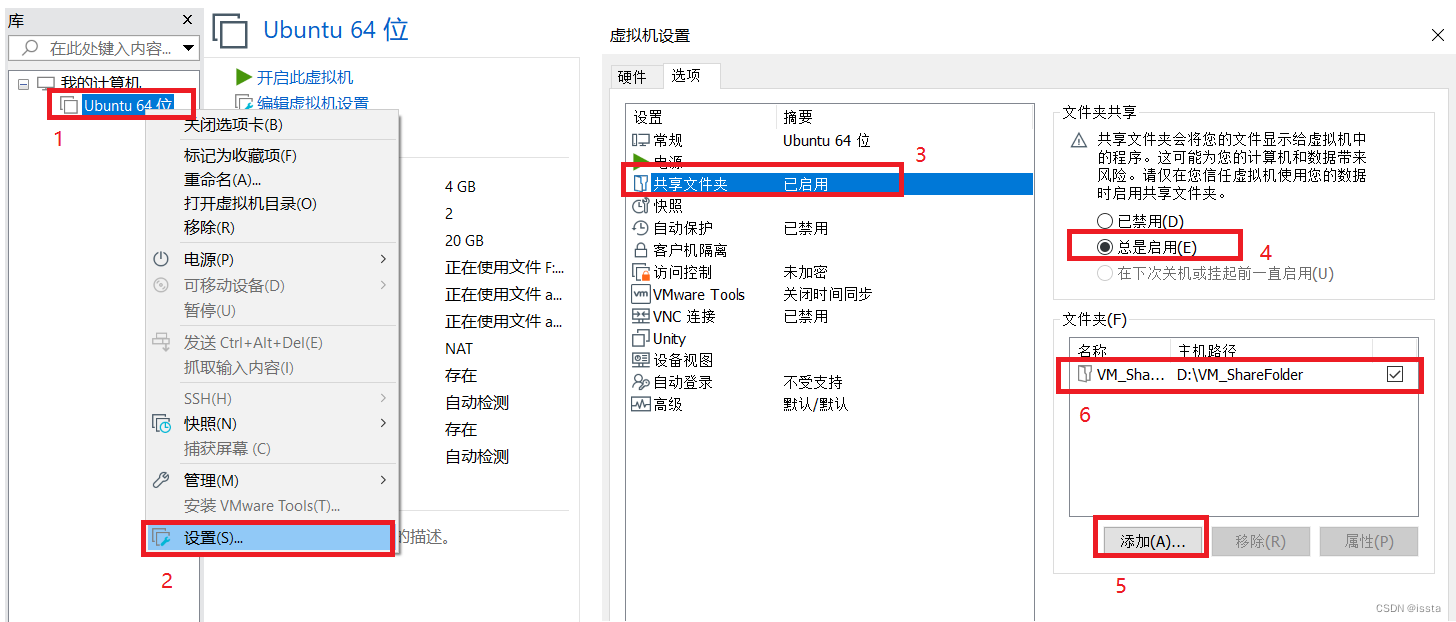Click the 名称 column header in folder list

1120,349
